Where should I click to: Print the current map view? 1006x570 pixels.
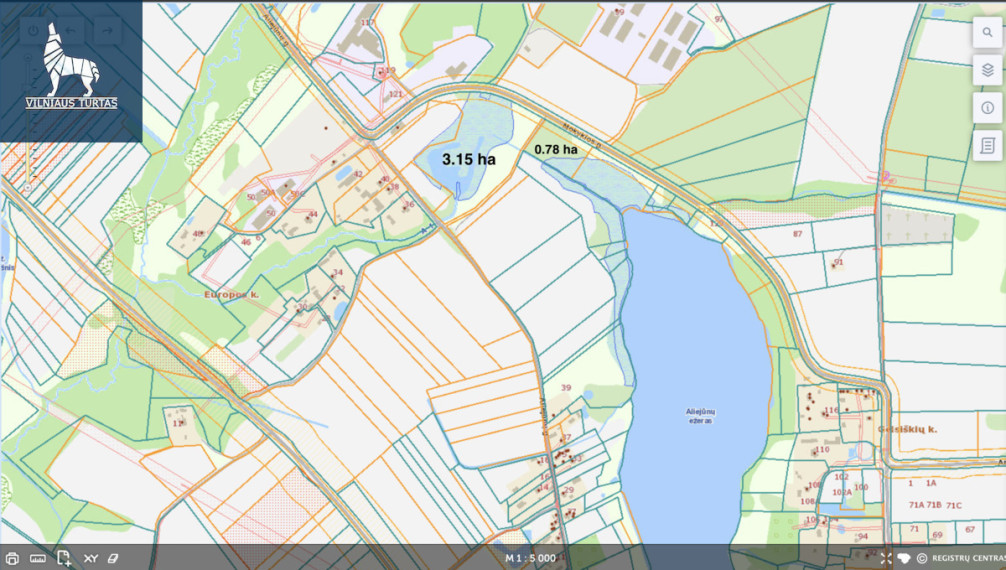(12, 558)
